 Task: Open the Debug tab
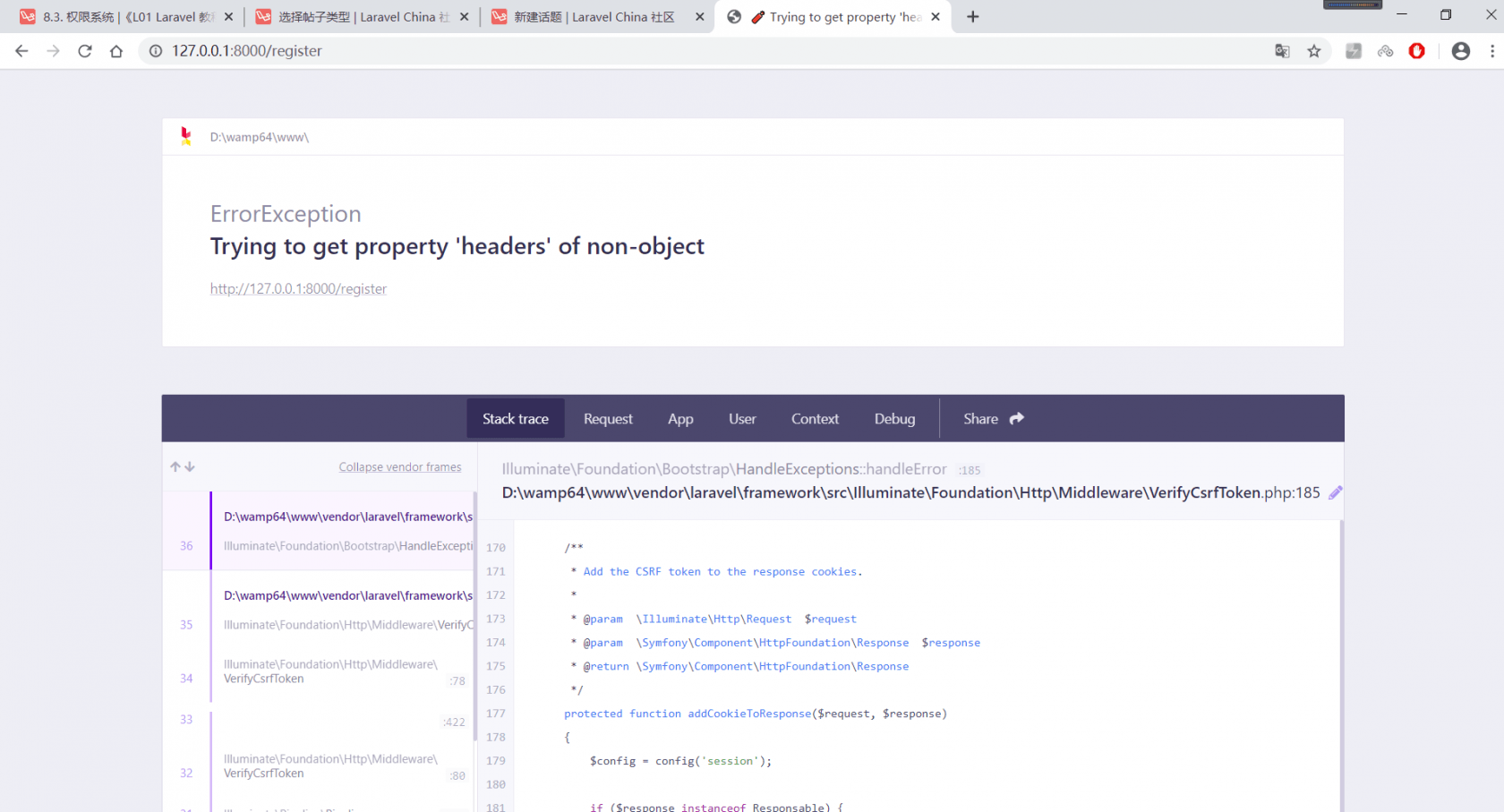[x=894, y=419]
